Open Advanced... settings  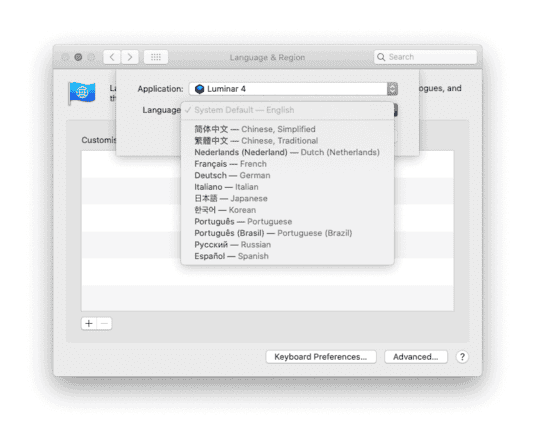(416, 357)
